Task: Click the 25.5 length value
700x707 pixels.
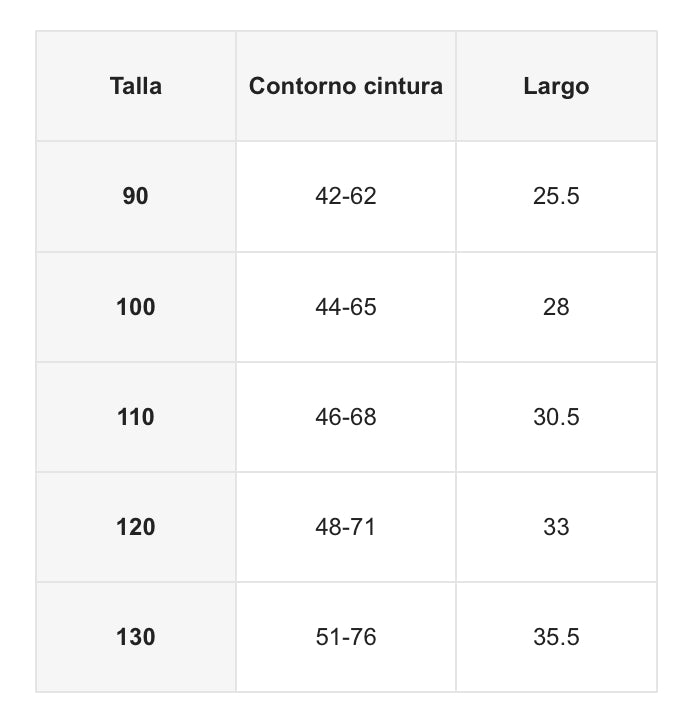Action: (x=556, y=196)
